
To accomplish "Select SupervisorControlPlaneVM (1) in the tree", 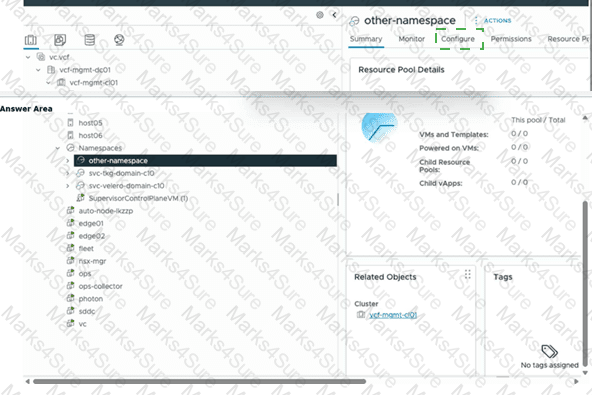I will [138, 198].
